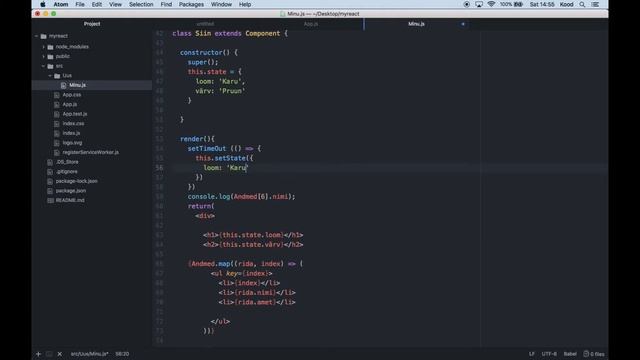
Task: Click the plus icon in status bar
Action: tap(38, 354)
